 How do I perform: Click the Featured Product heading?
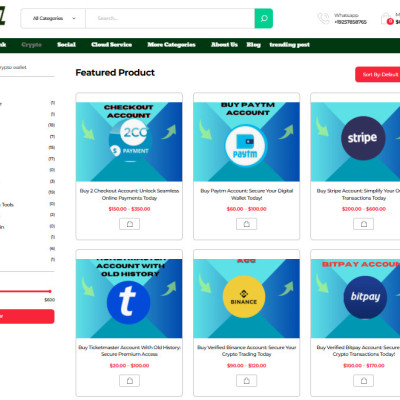pos(115,73)
